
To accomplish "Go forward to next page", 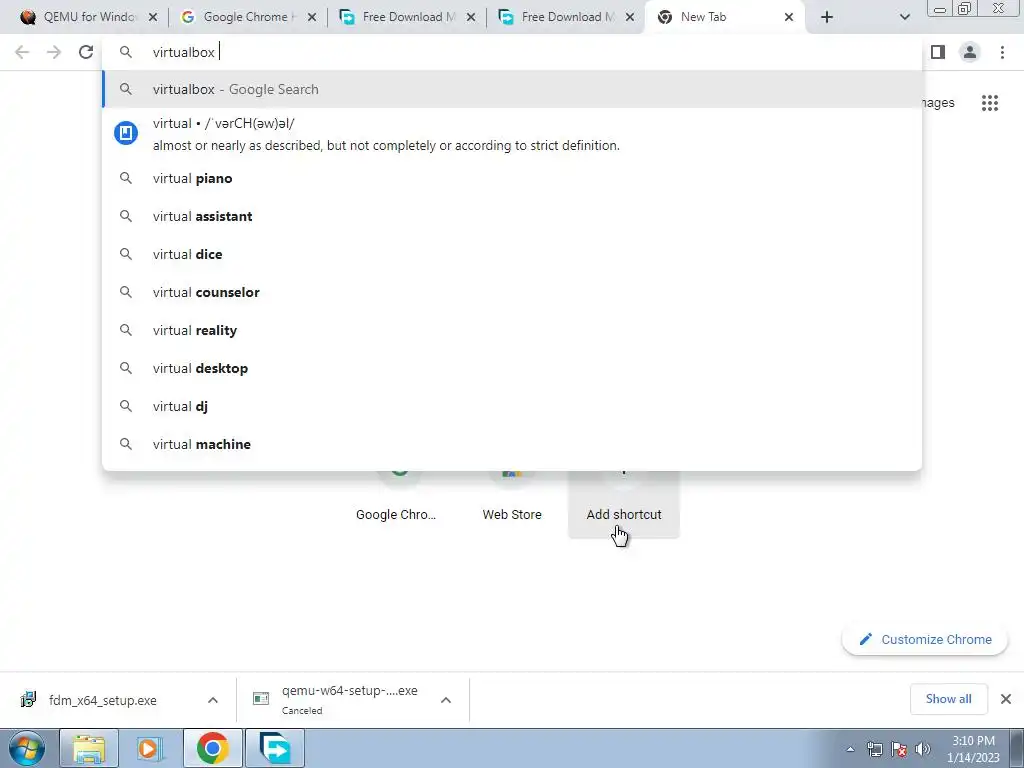I will point(54,52).
